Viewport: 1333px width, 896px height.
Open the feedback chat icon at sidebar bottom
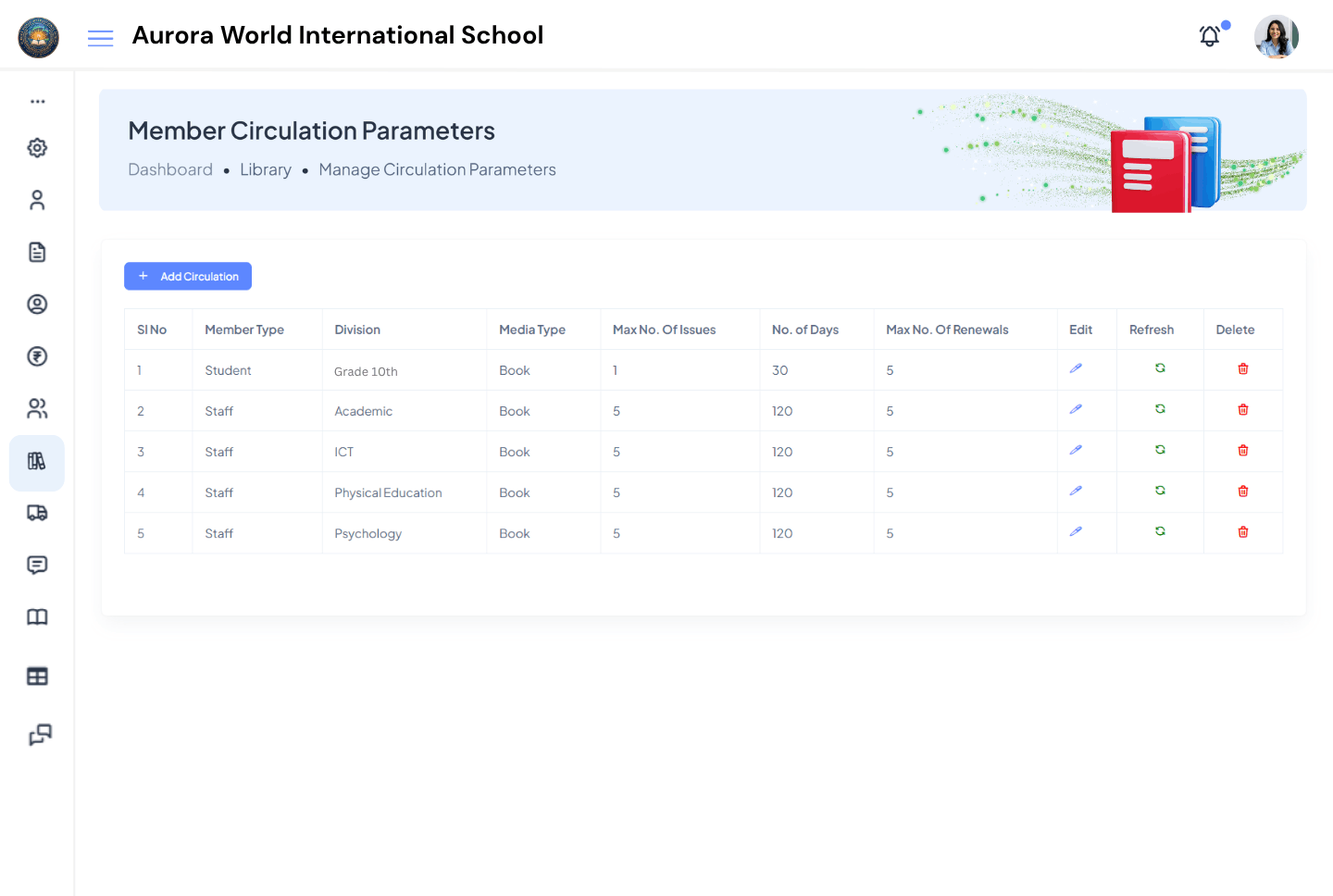point(37,735)
